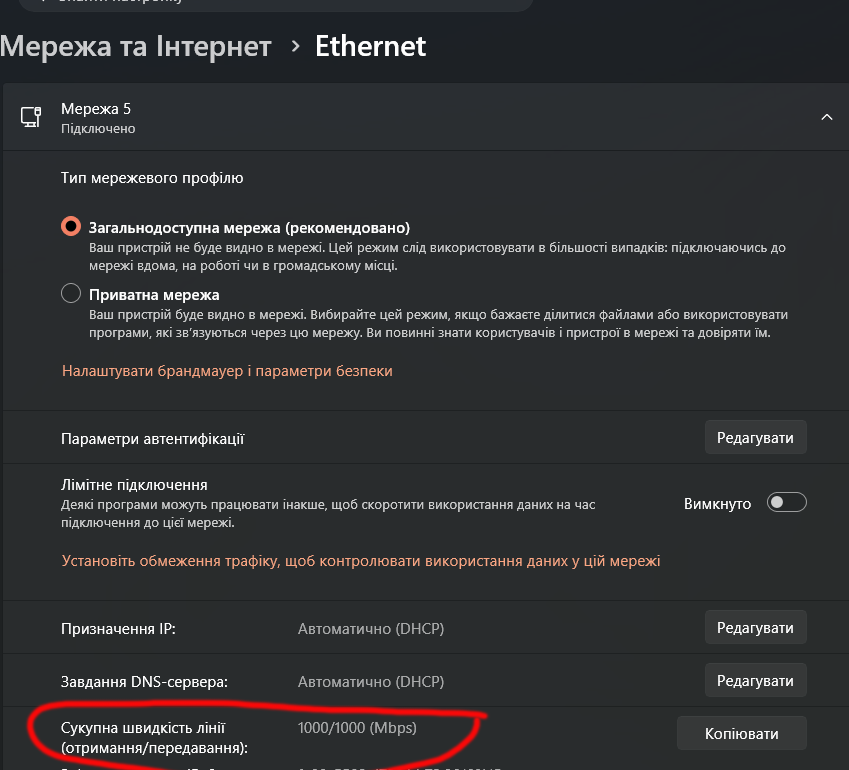The width and height of the screenshot is (849, 770).
Task: Open Налаштувати брандмауер і параметри безпеки link
Action: [227, 371]
